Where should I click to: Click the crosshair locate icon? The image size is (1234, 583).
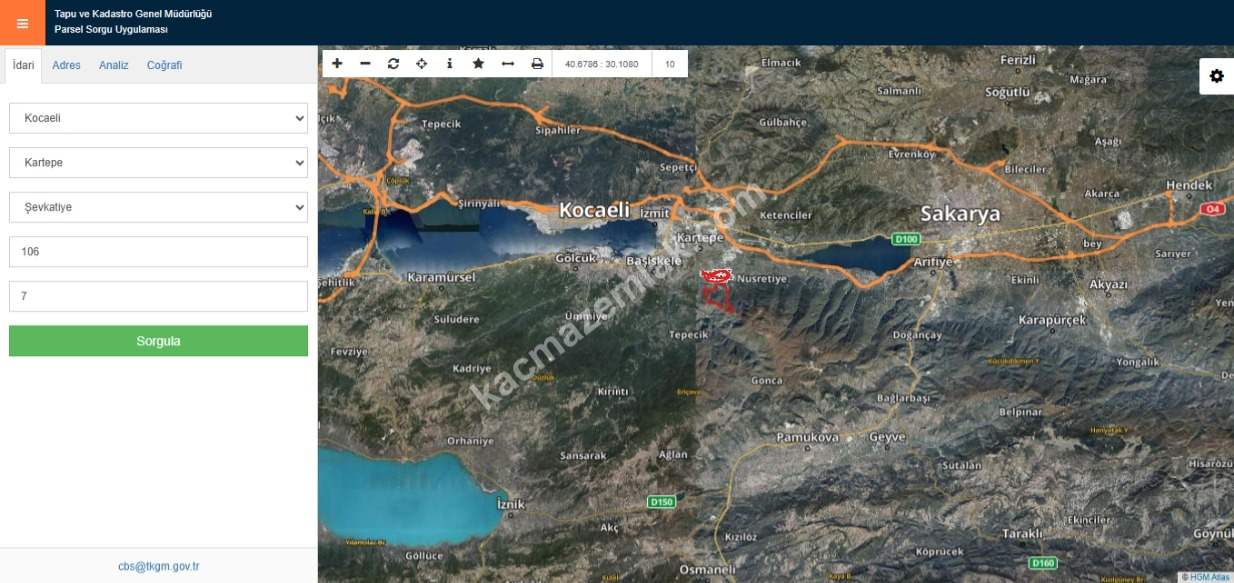pos(421,64)
